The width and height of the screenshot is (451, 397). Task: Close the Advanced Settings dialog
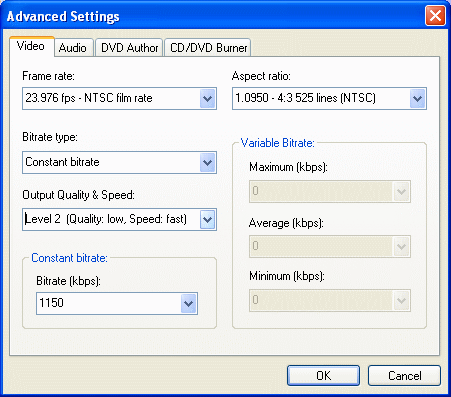click(435, 15)
